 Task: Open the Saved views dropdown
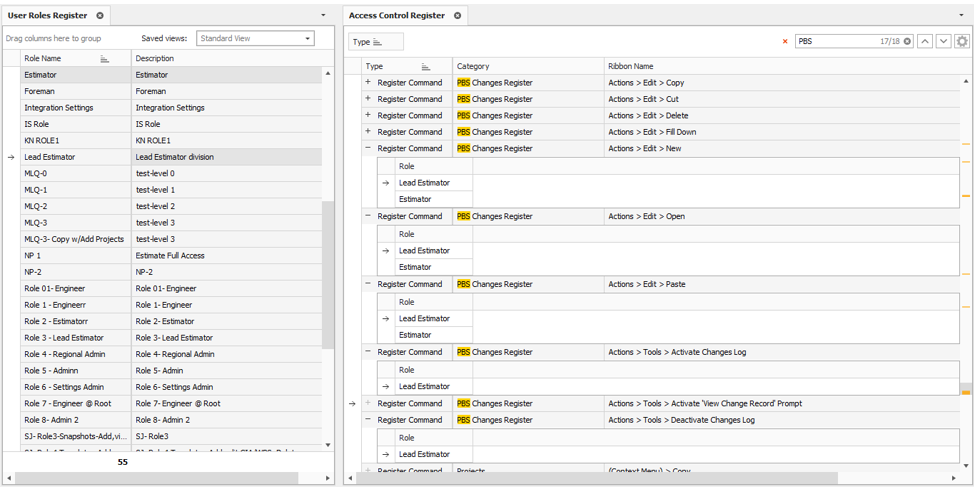point(308,39)
